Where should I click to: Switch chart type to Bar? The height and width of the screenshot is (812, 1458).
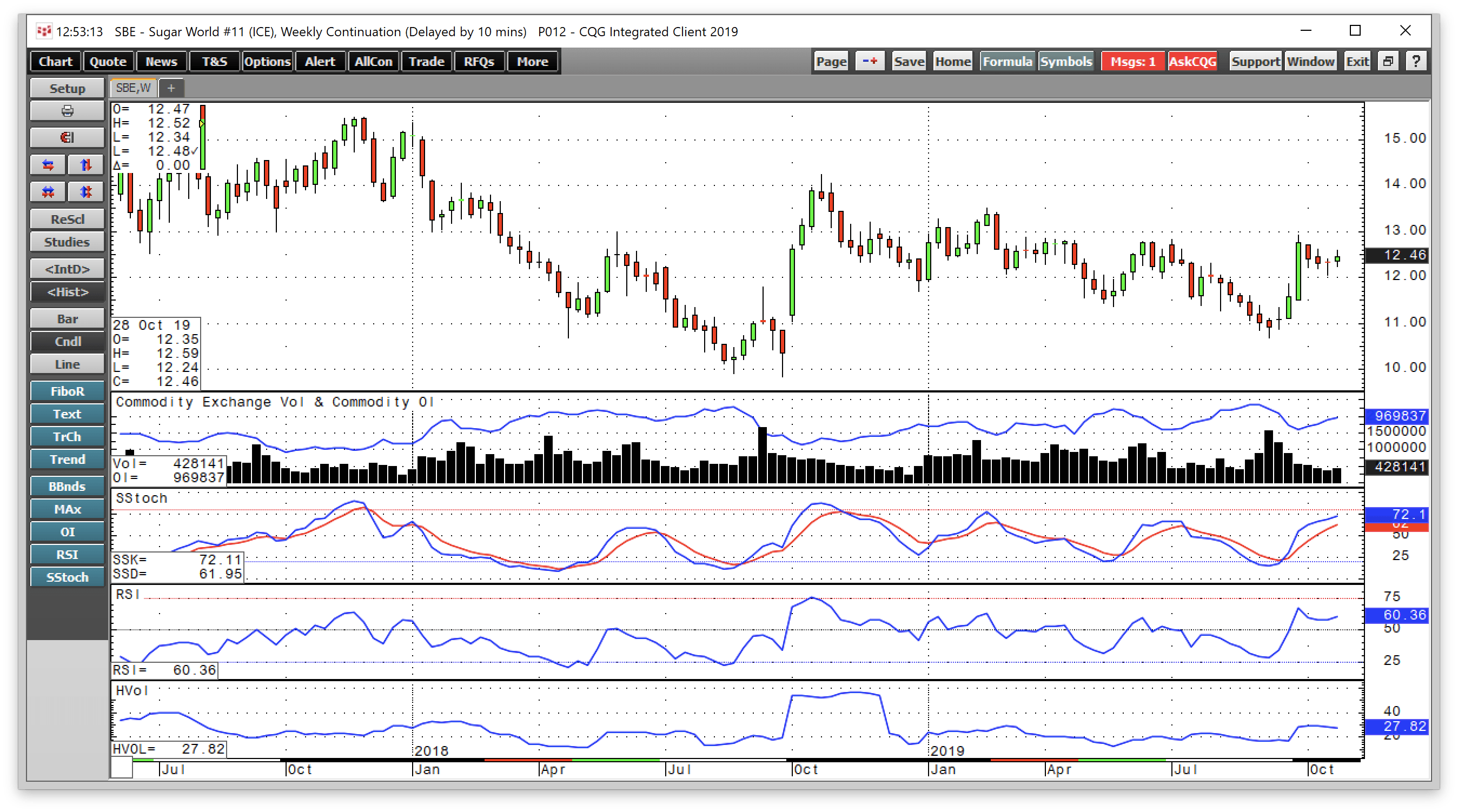[68, 319]
